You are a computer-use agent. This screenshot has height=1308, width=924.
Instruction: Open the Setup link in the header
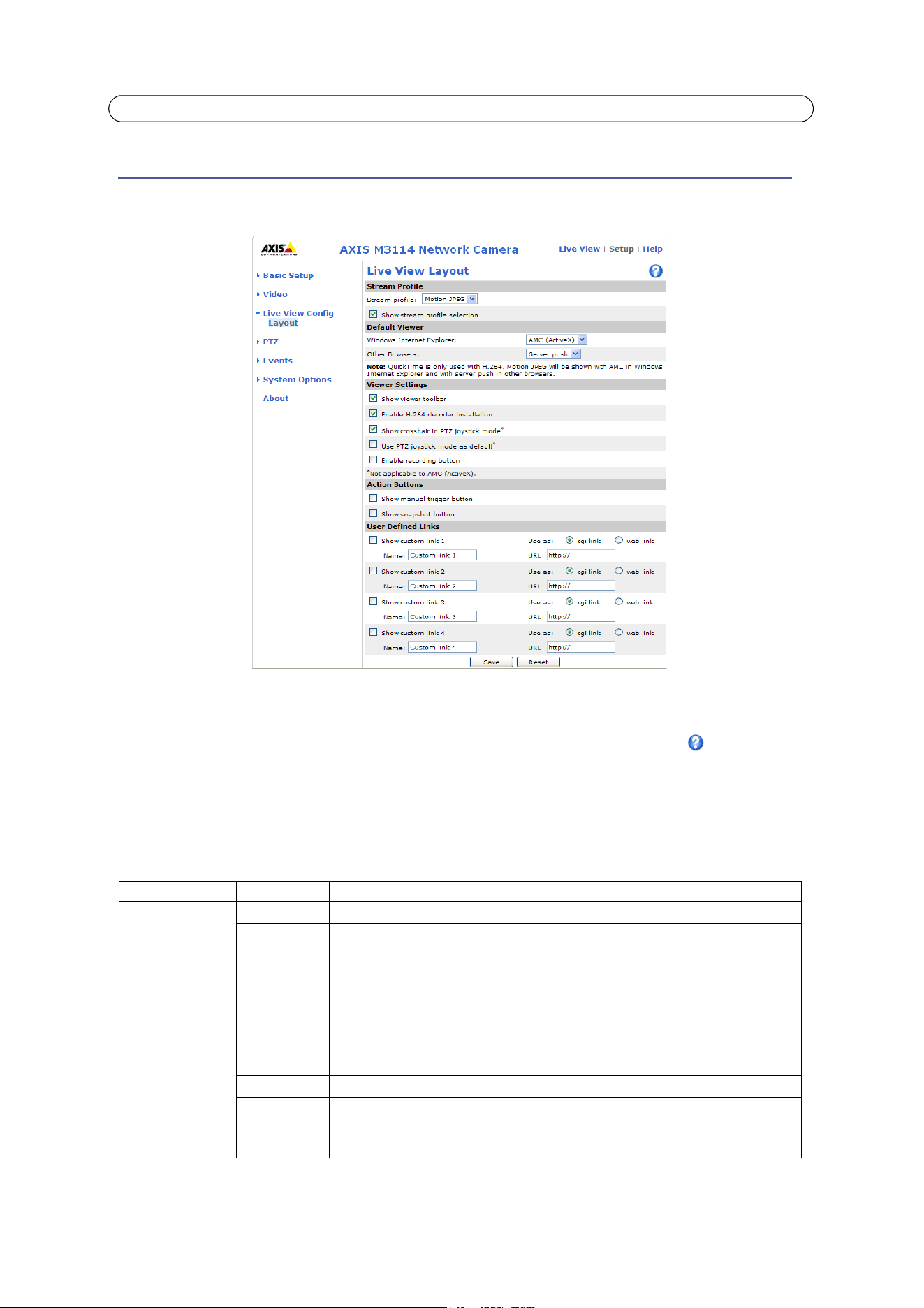tap(622, 249)
